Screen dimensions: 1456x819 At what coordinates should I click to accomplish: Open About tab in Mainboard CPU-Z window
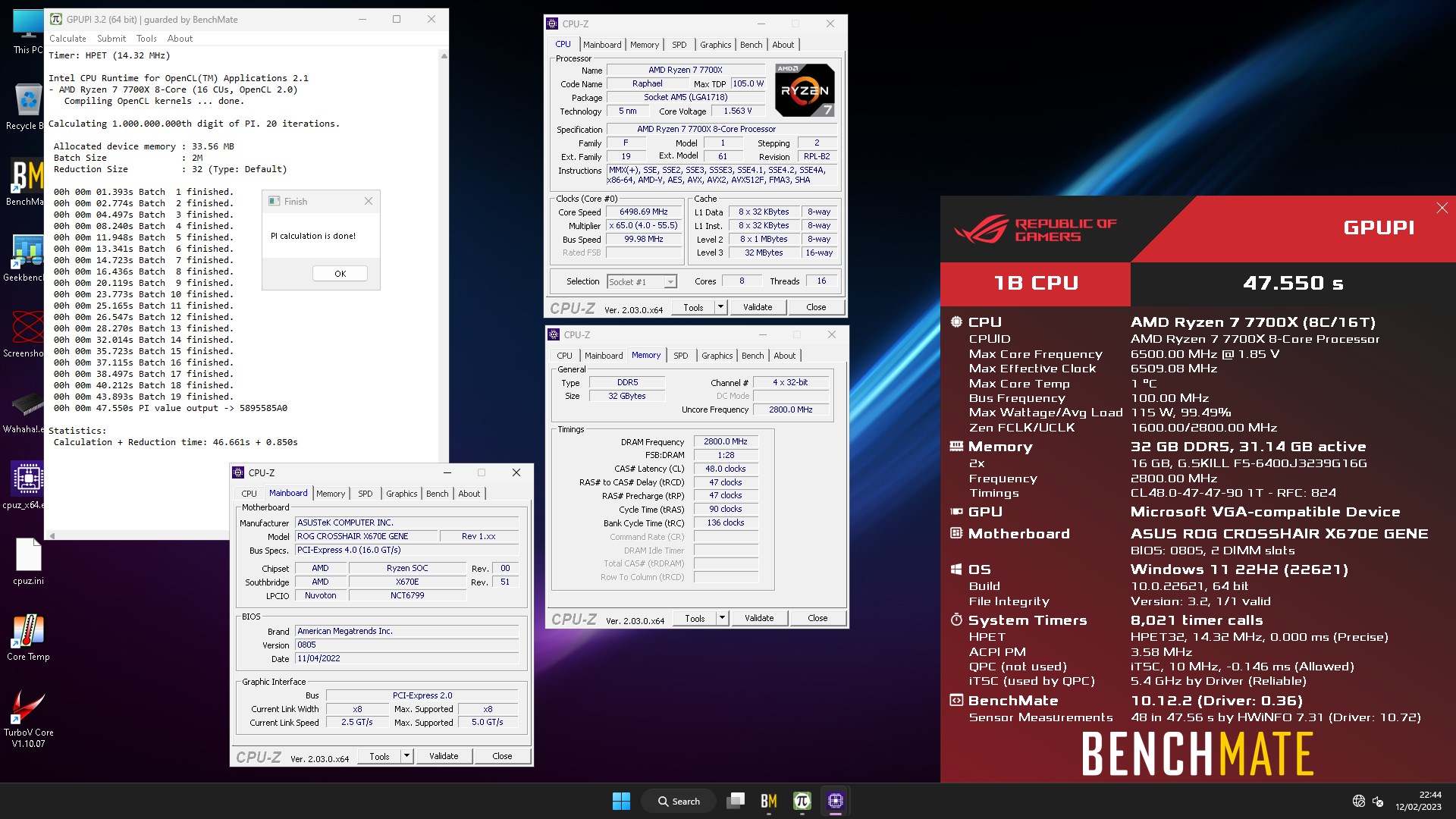(x=469, y=494)
